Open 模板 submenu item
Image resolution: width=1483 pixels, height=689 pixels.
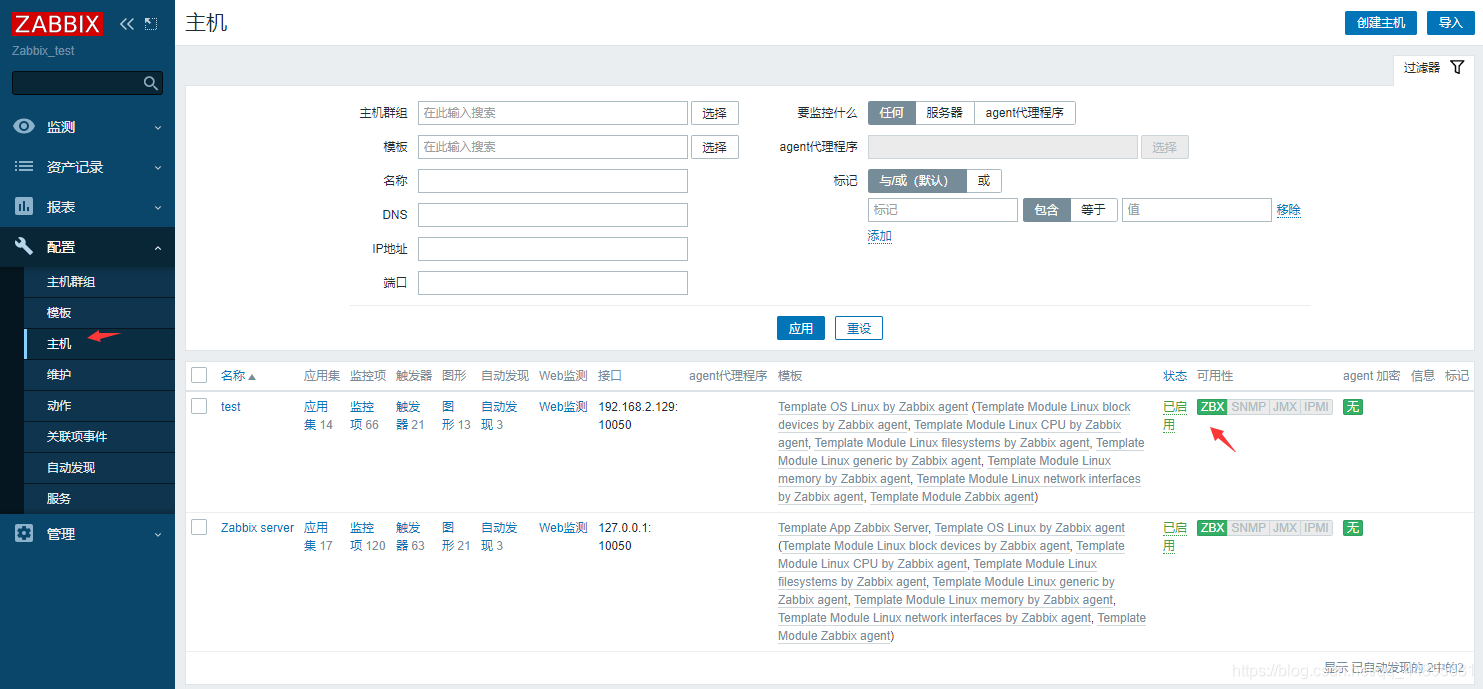(x=99, y=313)
